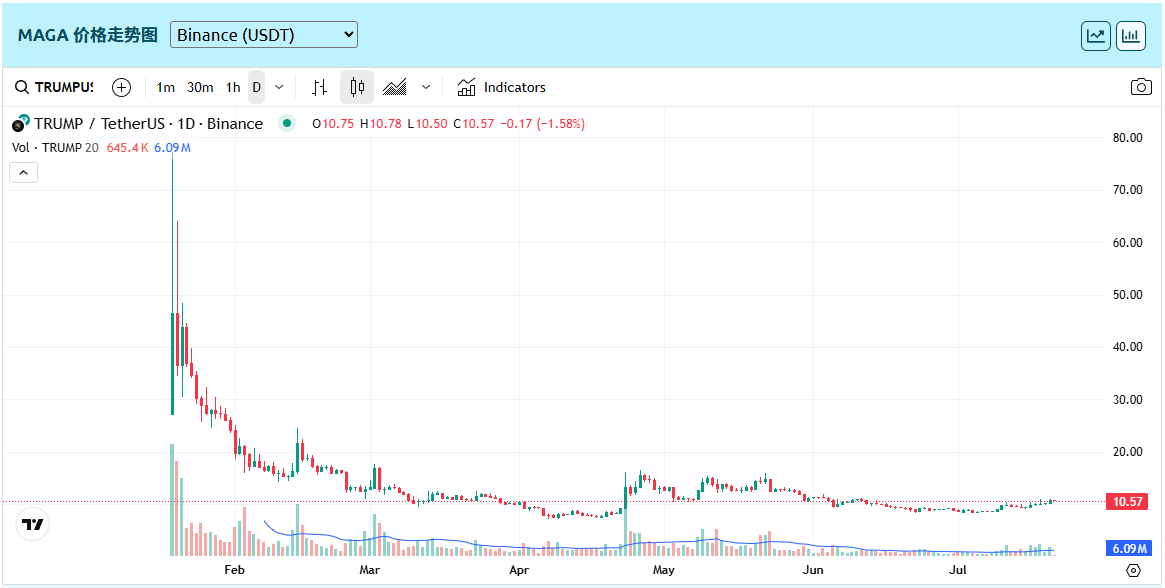Open chart settings gear at bottom right

point(1133,571)
